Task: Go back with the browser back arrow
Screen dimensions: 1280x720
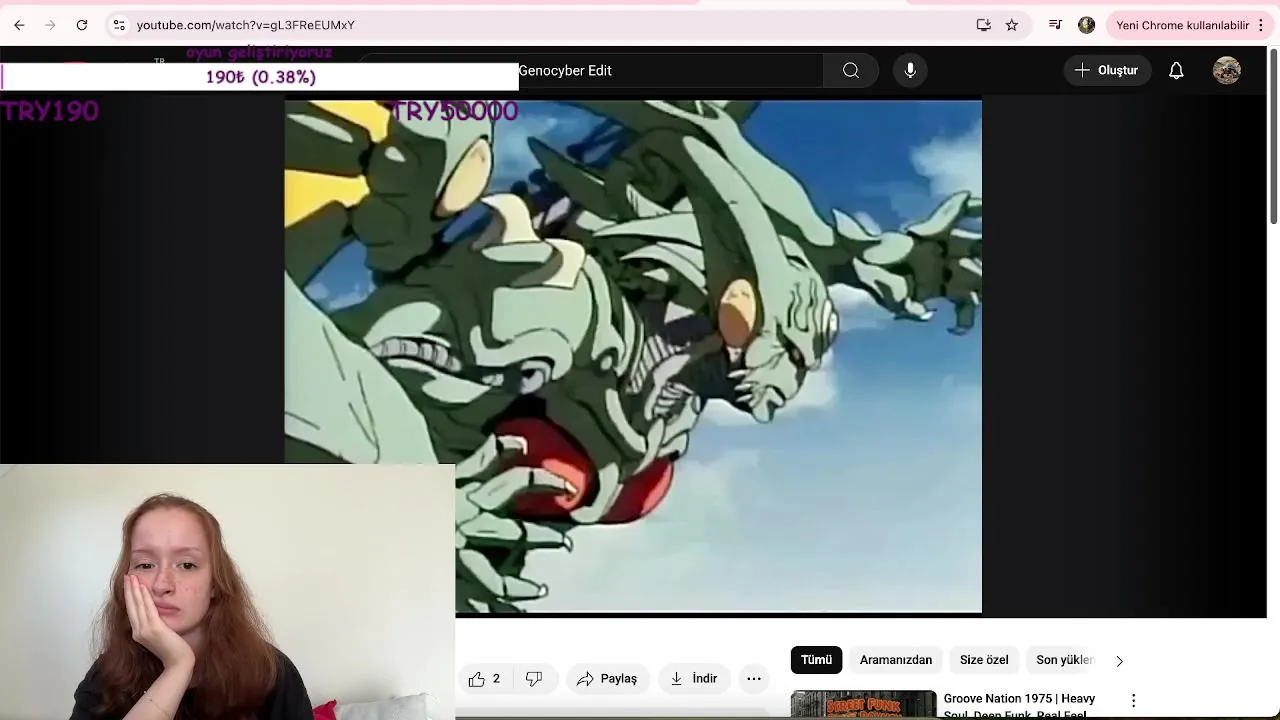Action: tap(19, 25)
